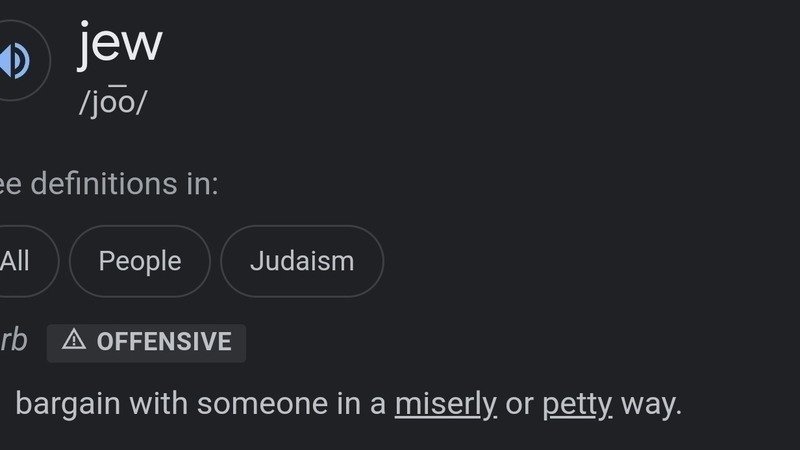
Task: Select the All definitions filter chip
Action: pyautogui.click(x=17, y=261)
